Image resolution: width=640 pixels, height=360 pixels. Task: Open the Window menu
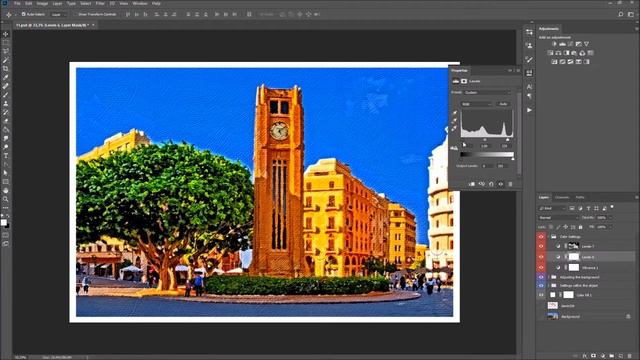coord(140,3)
